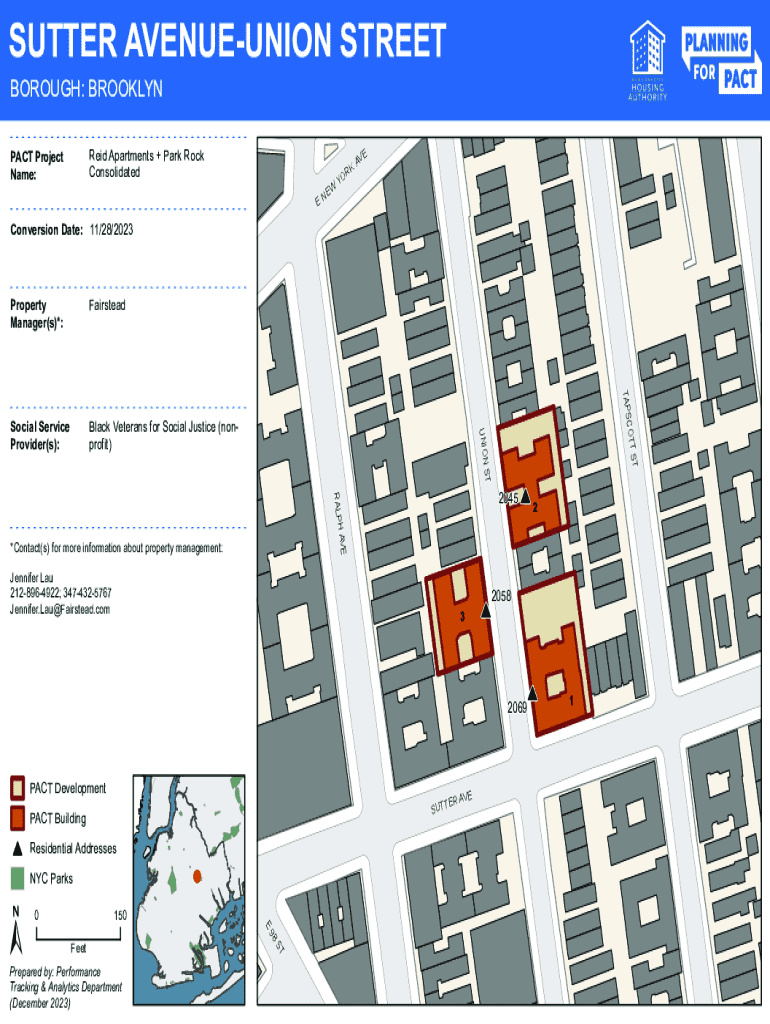Click the Planning for PACT logo
Viewport: 770px width, 1024px height.
click(x=719, y=60)
